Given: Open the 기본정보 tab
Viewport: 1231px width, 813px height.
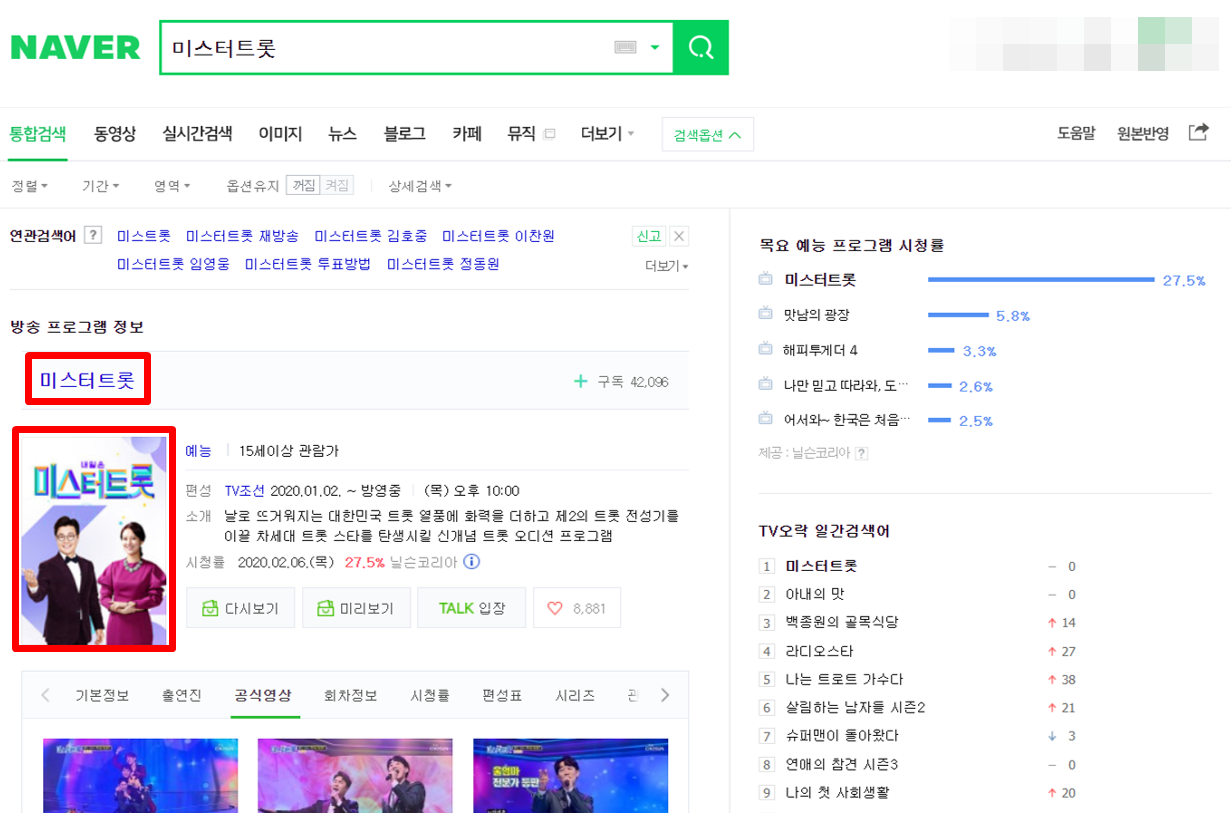Looking at the screenshot, I should click(102, 696).
